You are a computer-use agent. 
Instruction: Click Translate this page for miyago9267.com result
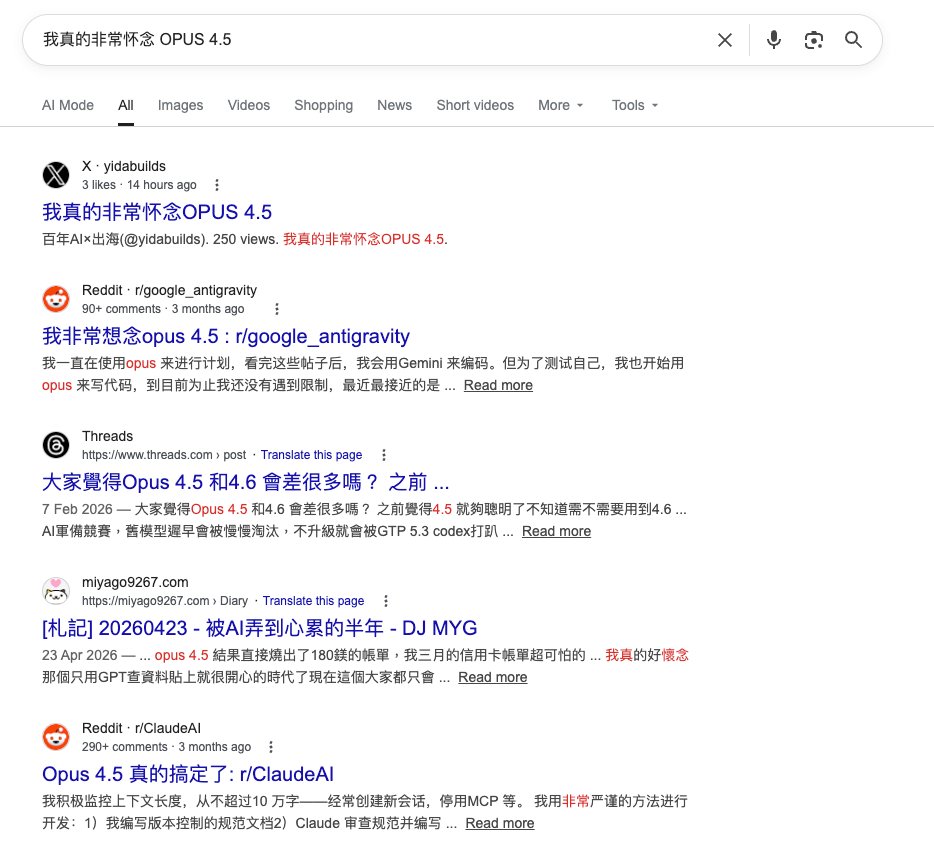pos(313,601)
